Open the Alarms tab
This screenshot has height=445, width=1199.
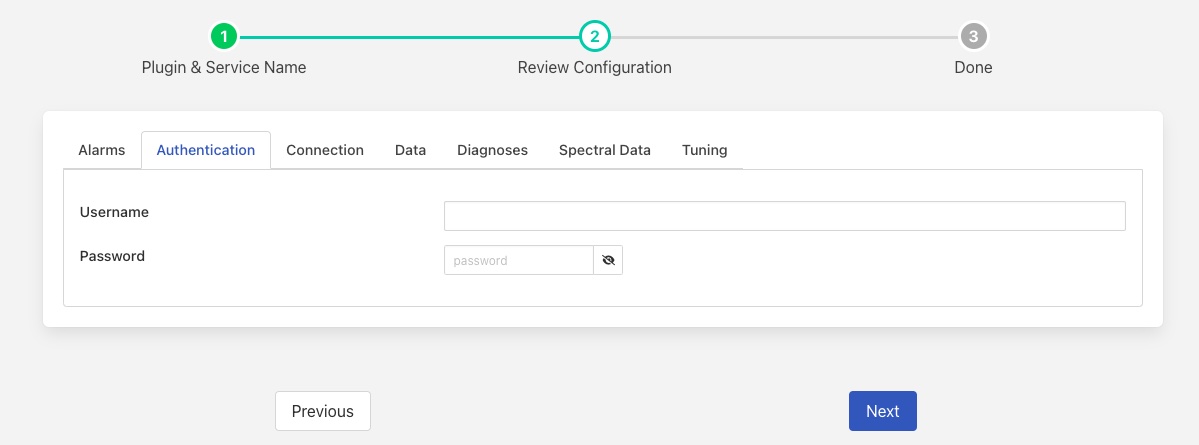[x=102, y=150]
